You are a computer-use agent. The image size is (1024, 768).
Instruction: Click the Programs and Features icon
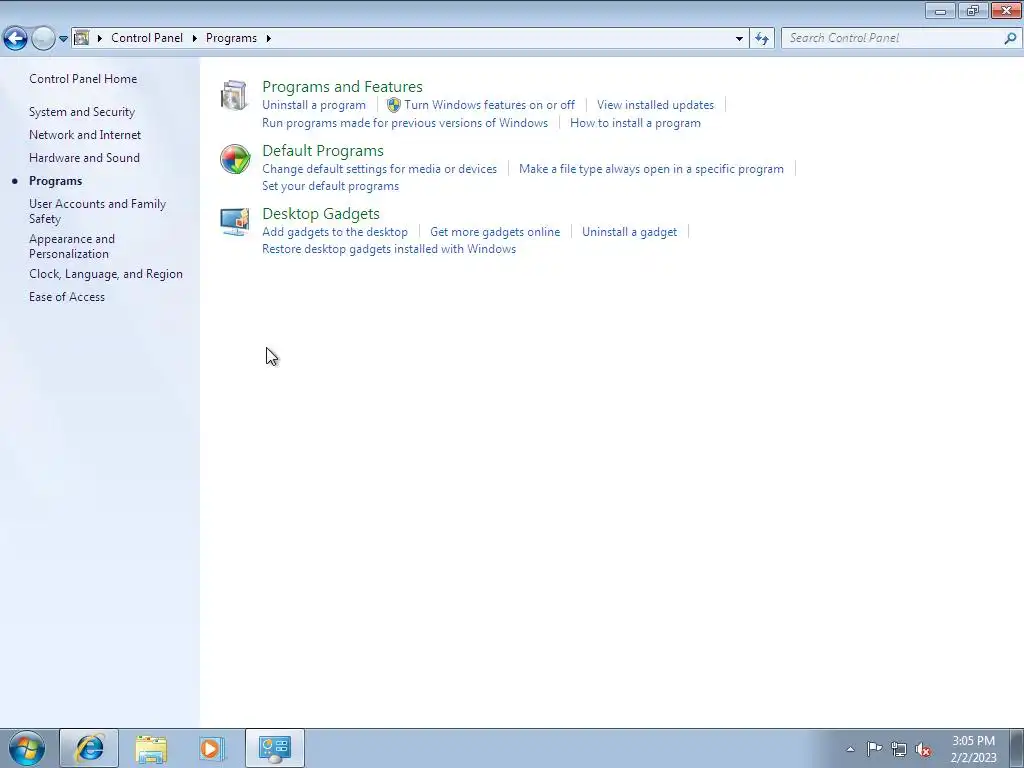click(234, 95)
